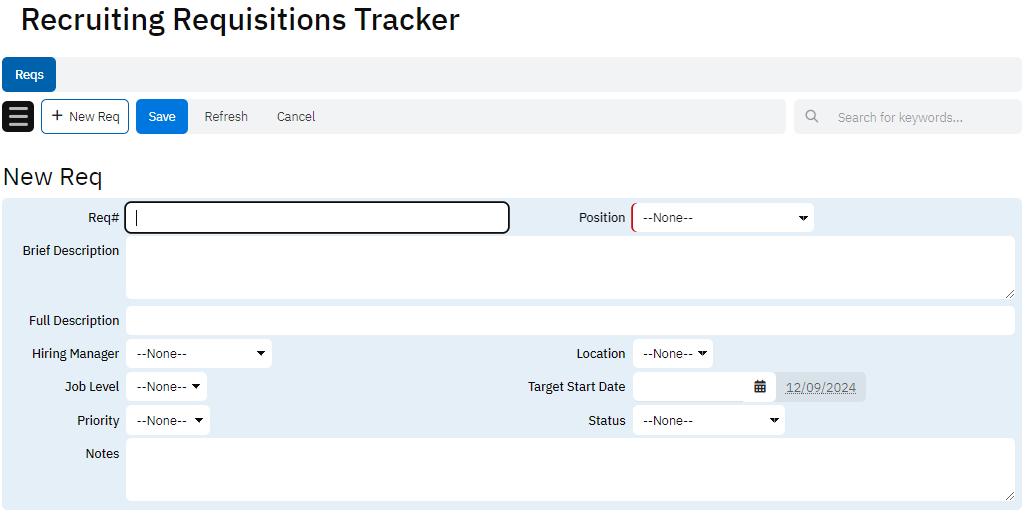1025x515 pixels.
Task: Click the 12/09/2024 date shortcut
Action: coord(821,388)
